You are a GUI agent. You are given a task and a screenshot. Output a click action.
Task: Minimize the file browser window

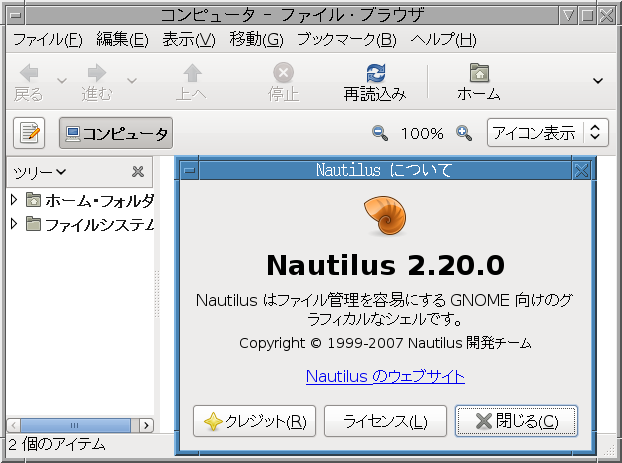click(x=569, y=16)
